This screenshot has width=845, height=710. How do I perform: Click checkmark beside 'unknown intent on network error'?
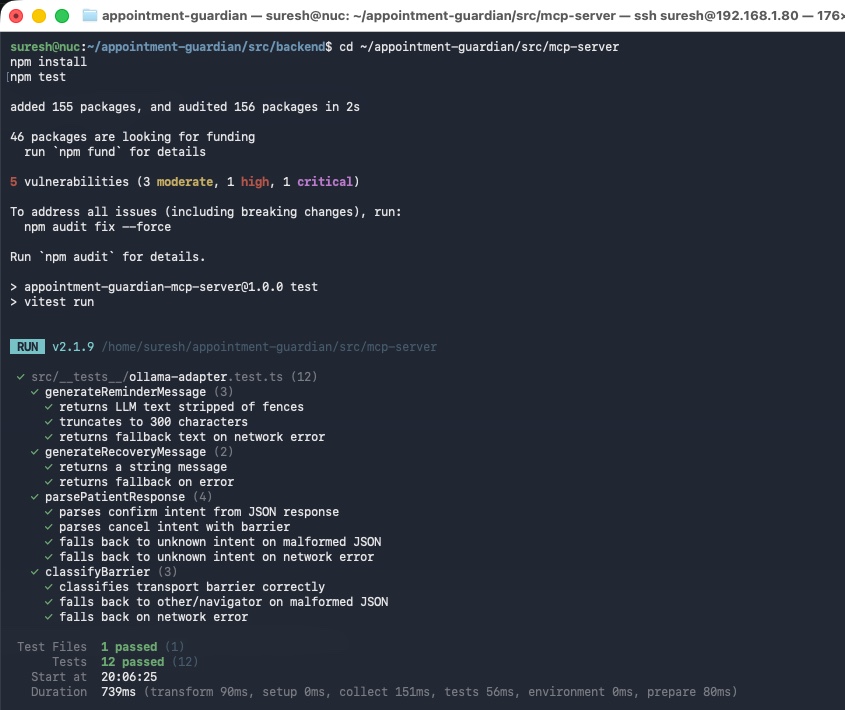[49, 557]
